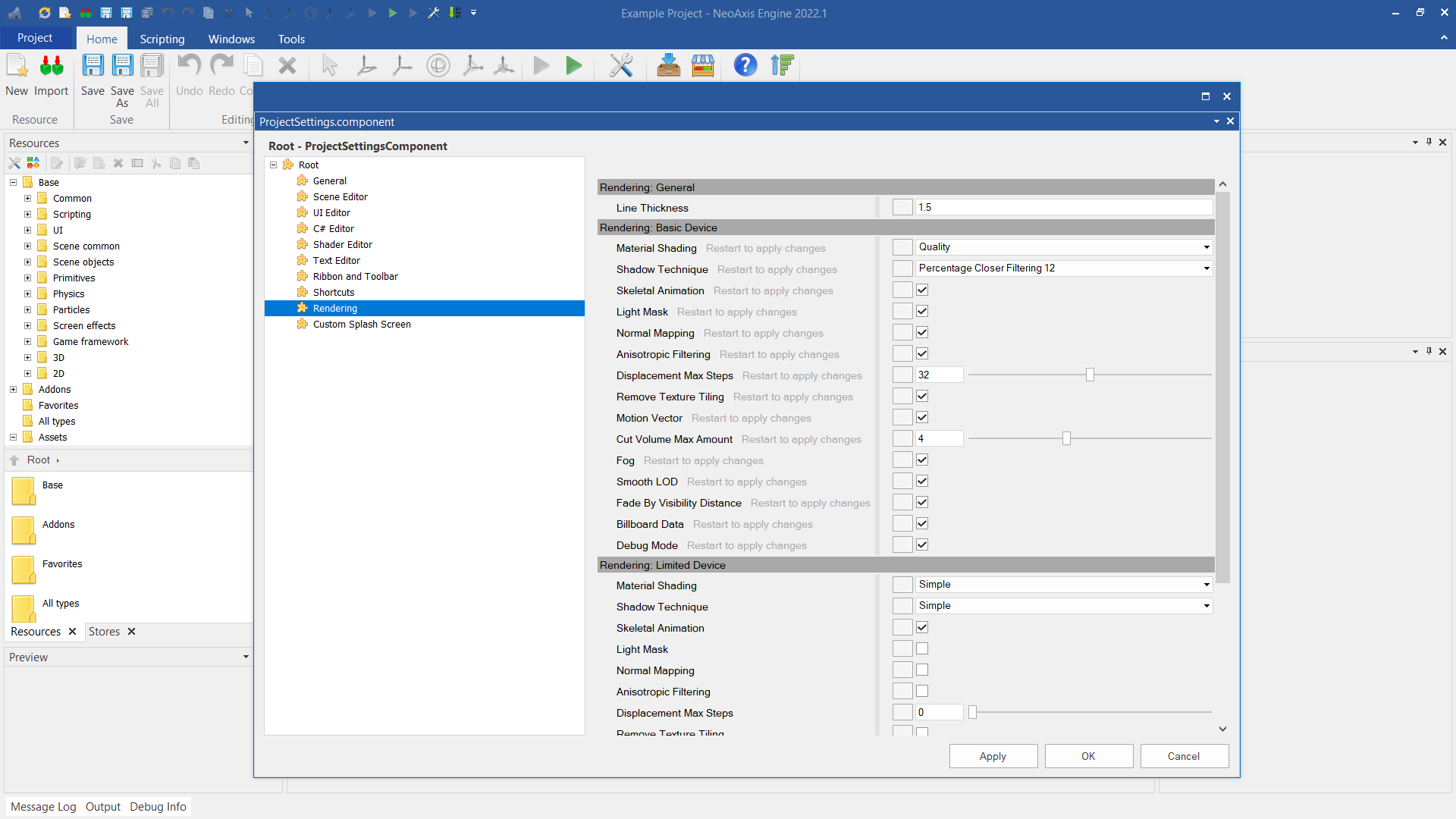The height and width of the screenshot is (819, 1456).
Task: Open the Help question mark icon
Action: coord(745,66)
